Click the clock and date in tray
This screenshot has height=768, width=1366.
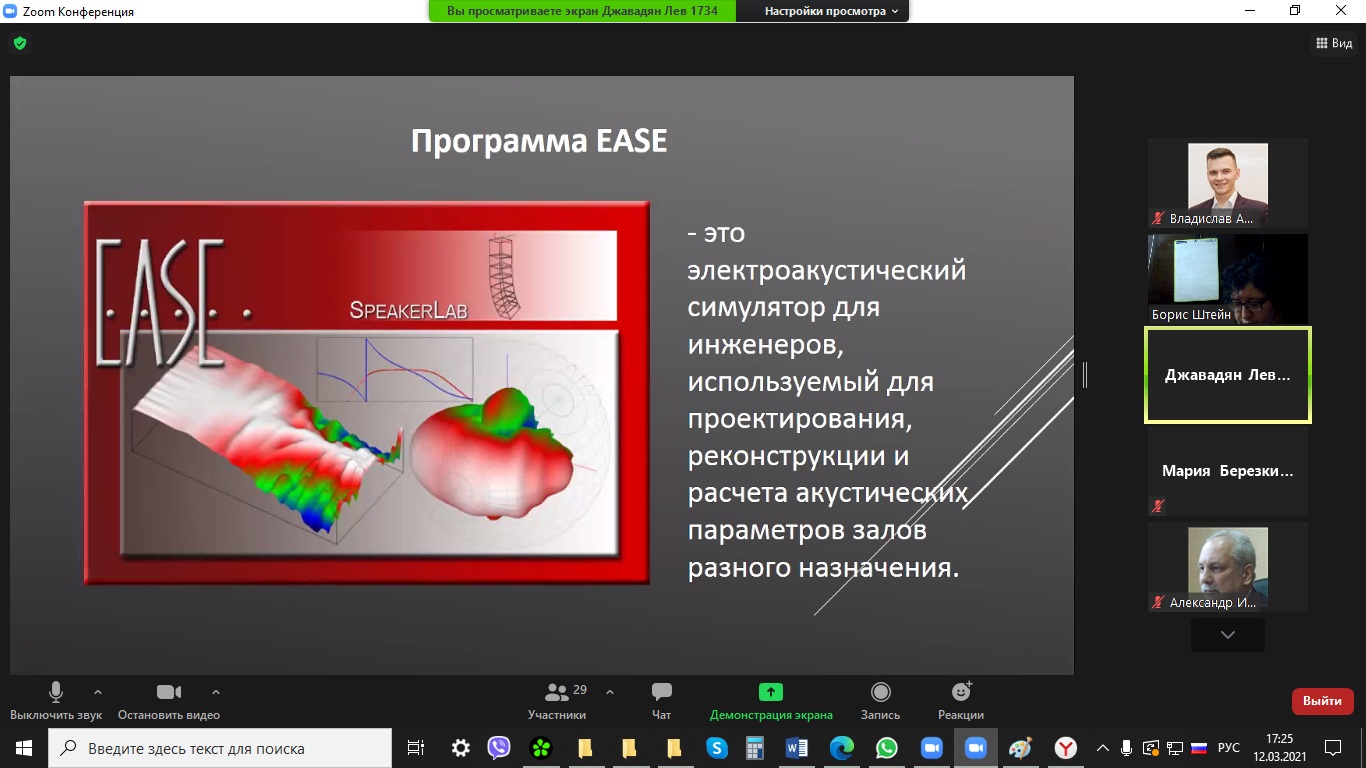pos(1279,748)
